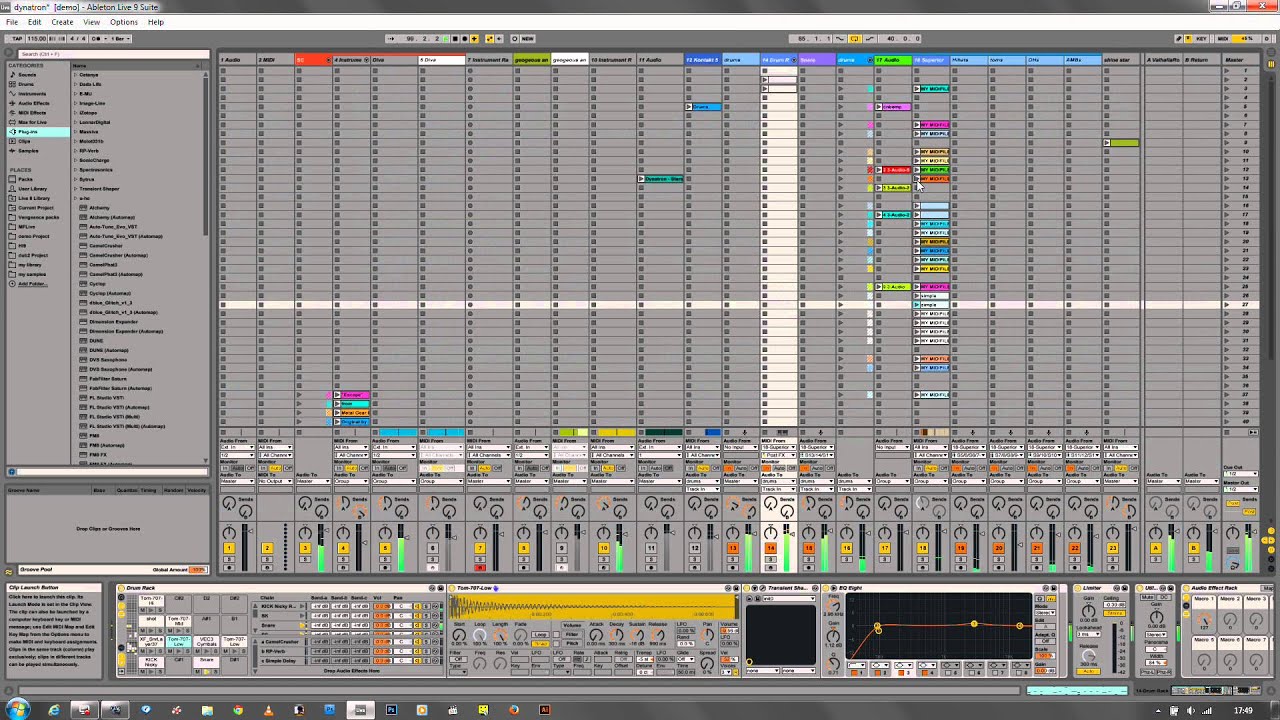
Task: Open track 1 Audio From dropdown
Action: point(237,447)
